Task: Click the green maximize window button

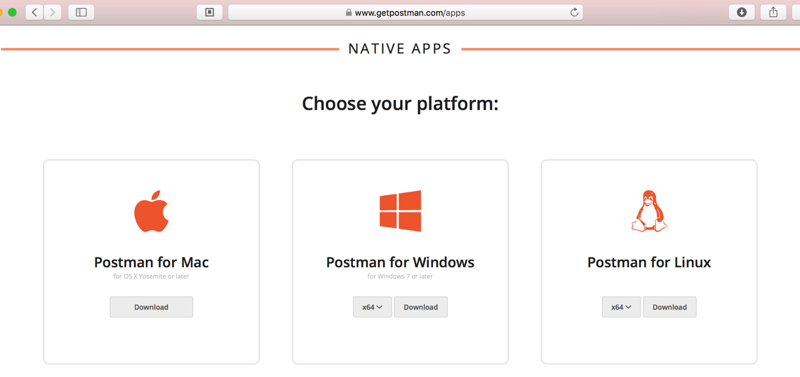Action: click(x=12, y=12)
